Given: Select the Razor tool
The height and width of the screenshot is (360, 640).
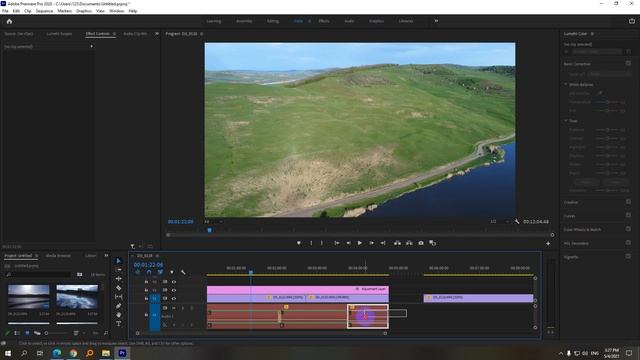Looking at the screenshot, I should point(118,288).
